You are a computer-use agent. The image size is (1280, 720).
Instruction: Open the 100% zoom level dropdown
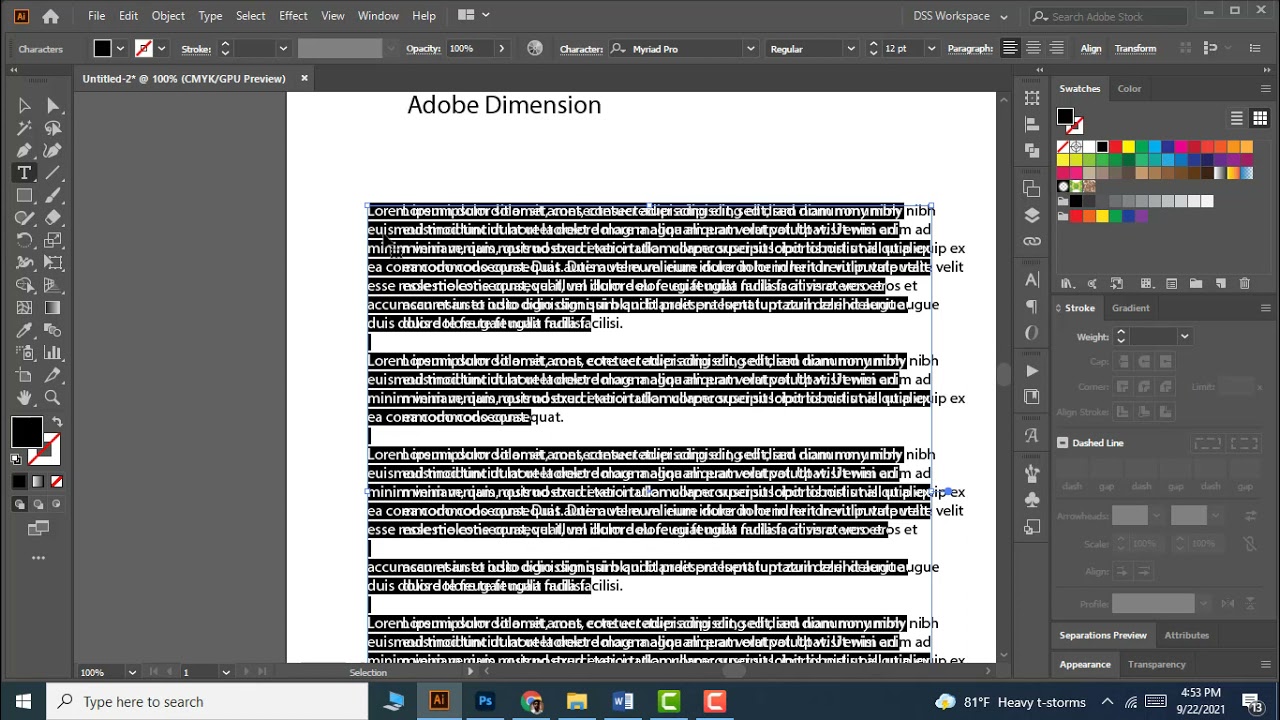pyautogui.click(x=131, y=672)
